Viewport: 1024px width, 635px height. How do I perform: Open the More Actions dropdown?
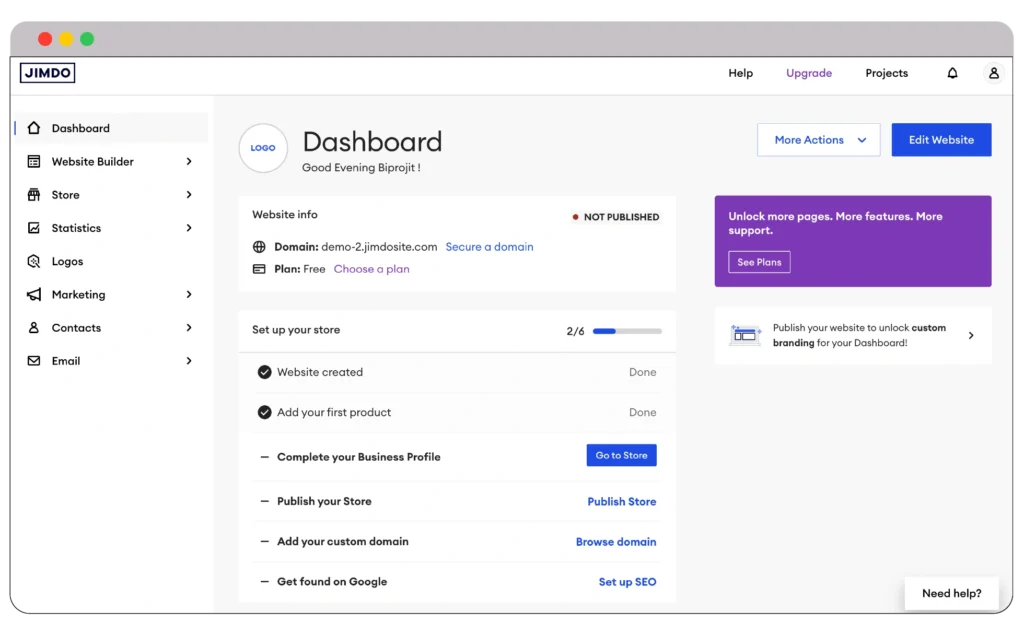coord(818,139)
